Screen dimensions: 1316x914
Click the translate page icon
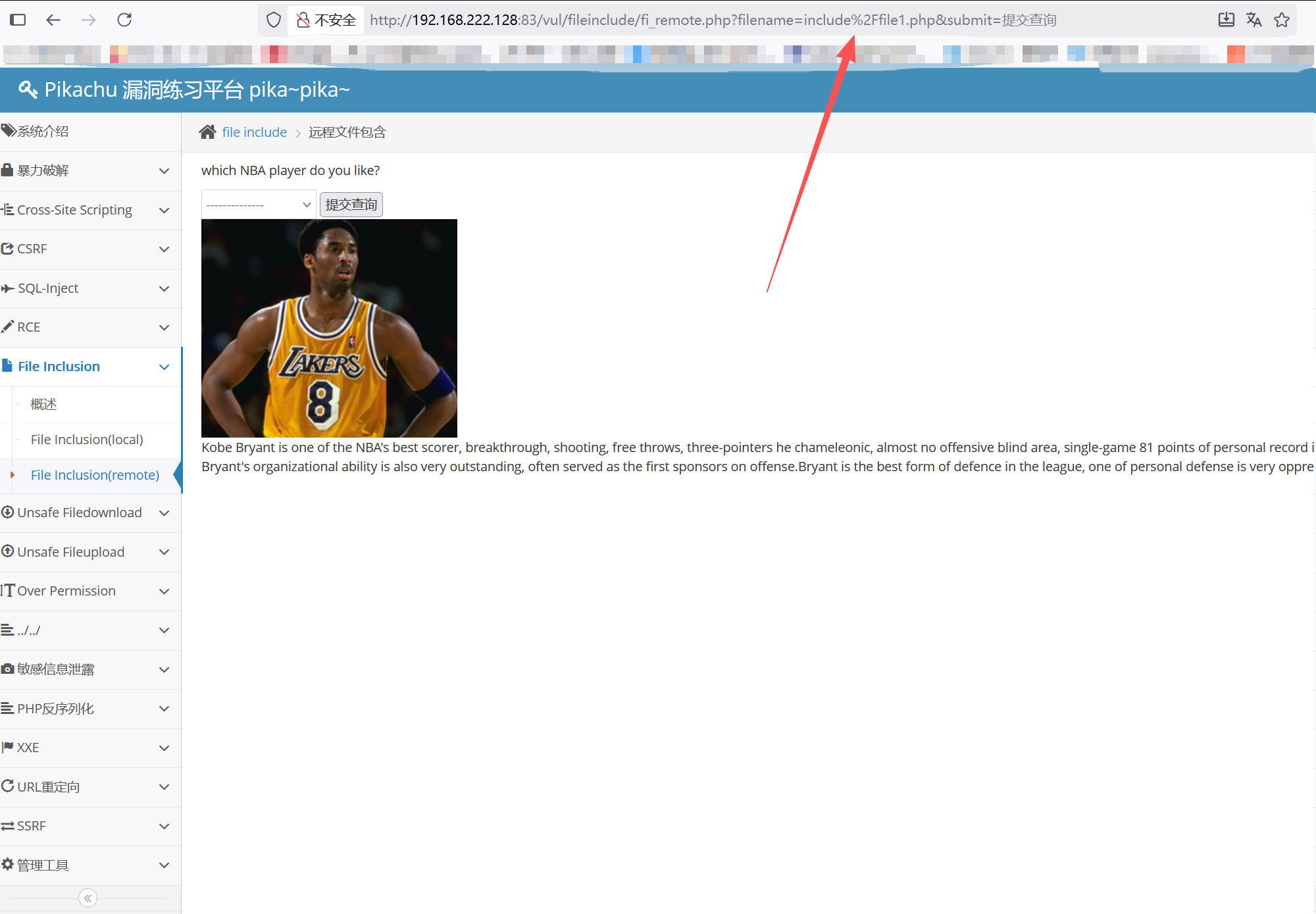pos(1253,20)
